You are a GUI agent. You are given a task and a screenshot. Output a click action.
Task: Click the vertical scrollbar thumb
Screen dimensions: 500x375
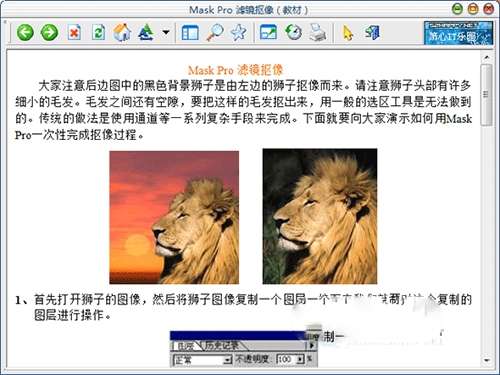[487, 95]
